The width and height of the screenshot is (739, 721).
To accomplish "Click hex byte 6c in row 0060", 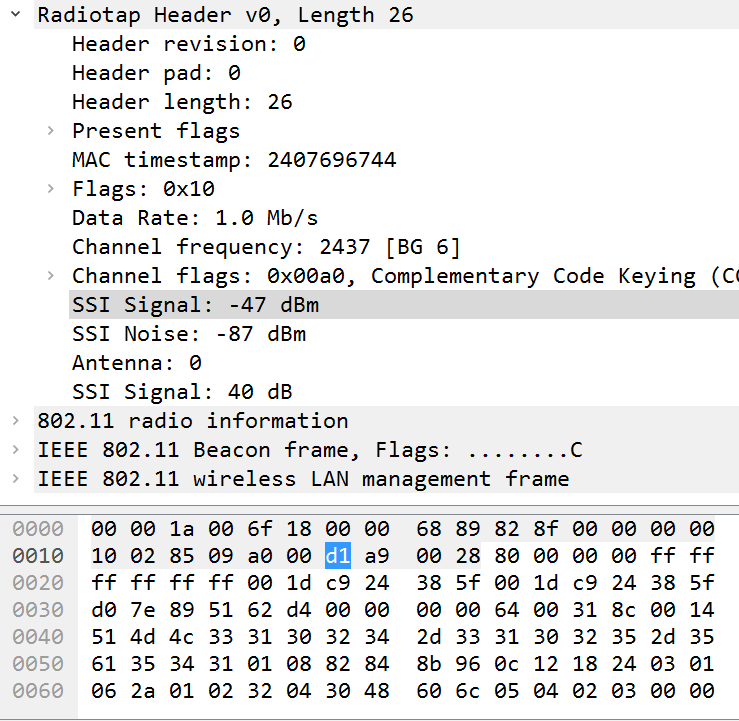I will click(x=468, y=691).
